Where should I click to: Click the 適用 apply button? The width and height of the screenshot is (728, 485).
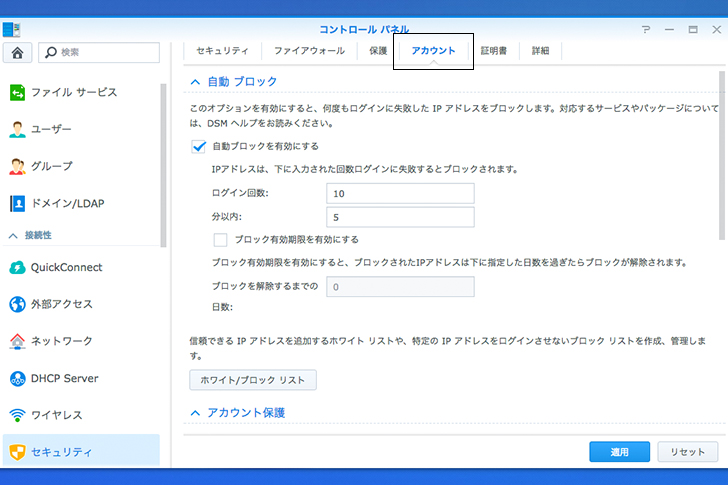(x=619, y=452)
